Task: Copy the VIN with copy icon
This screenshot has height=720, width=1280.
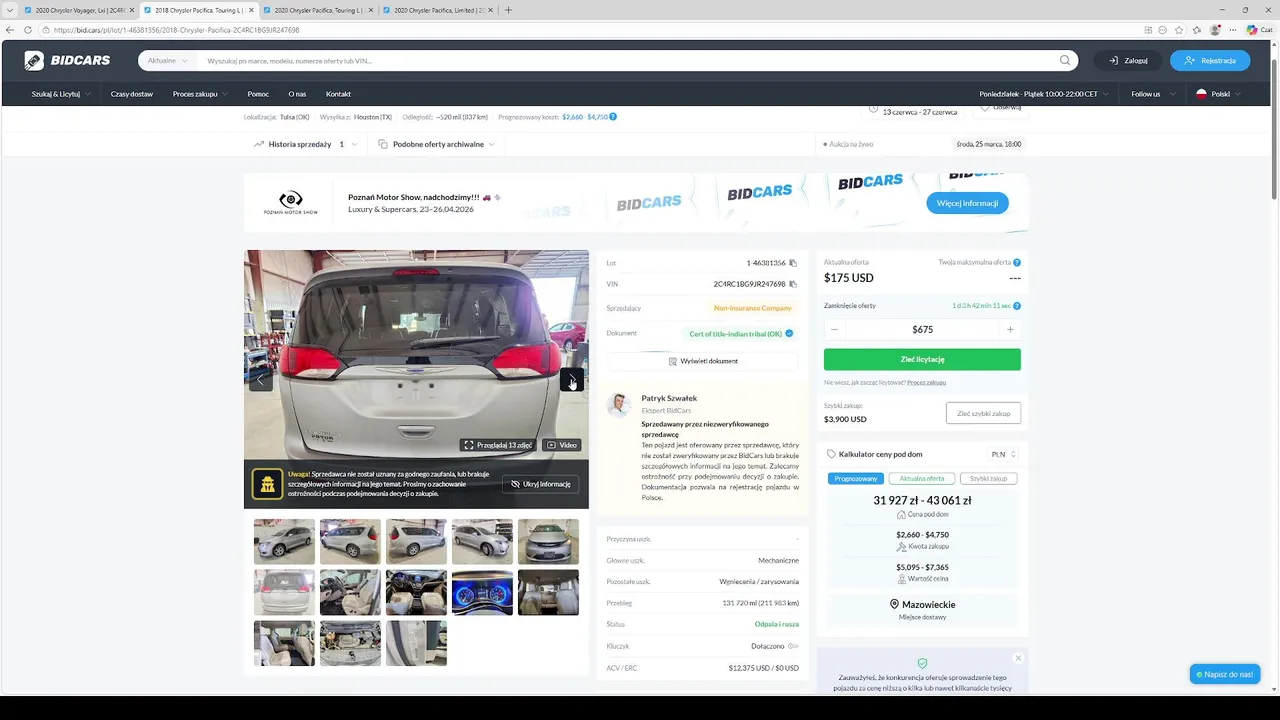Action: 793,284
